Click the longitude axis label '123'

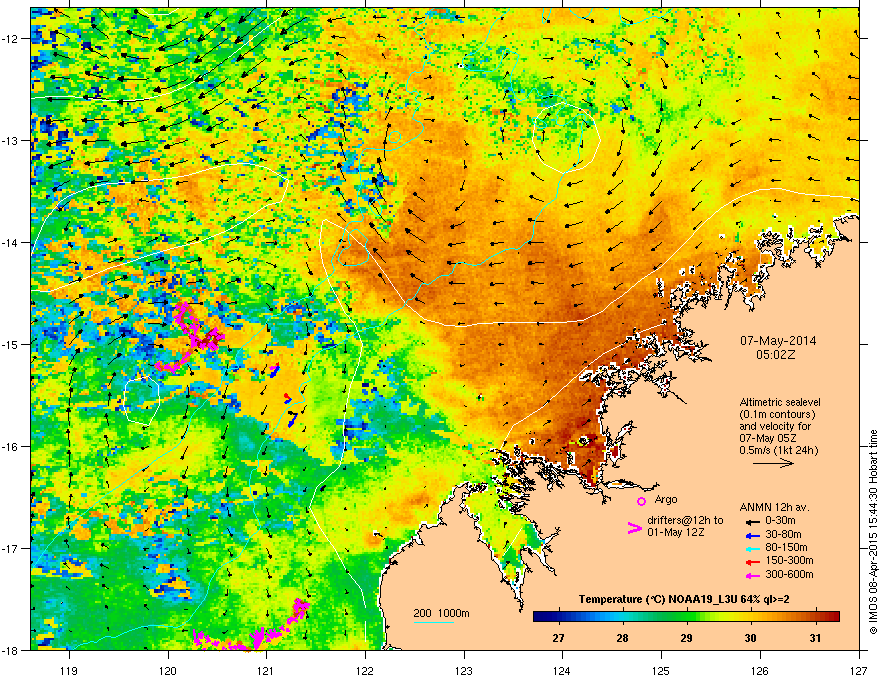[464, 670]
